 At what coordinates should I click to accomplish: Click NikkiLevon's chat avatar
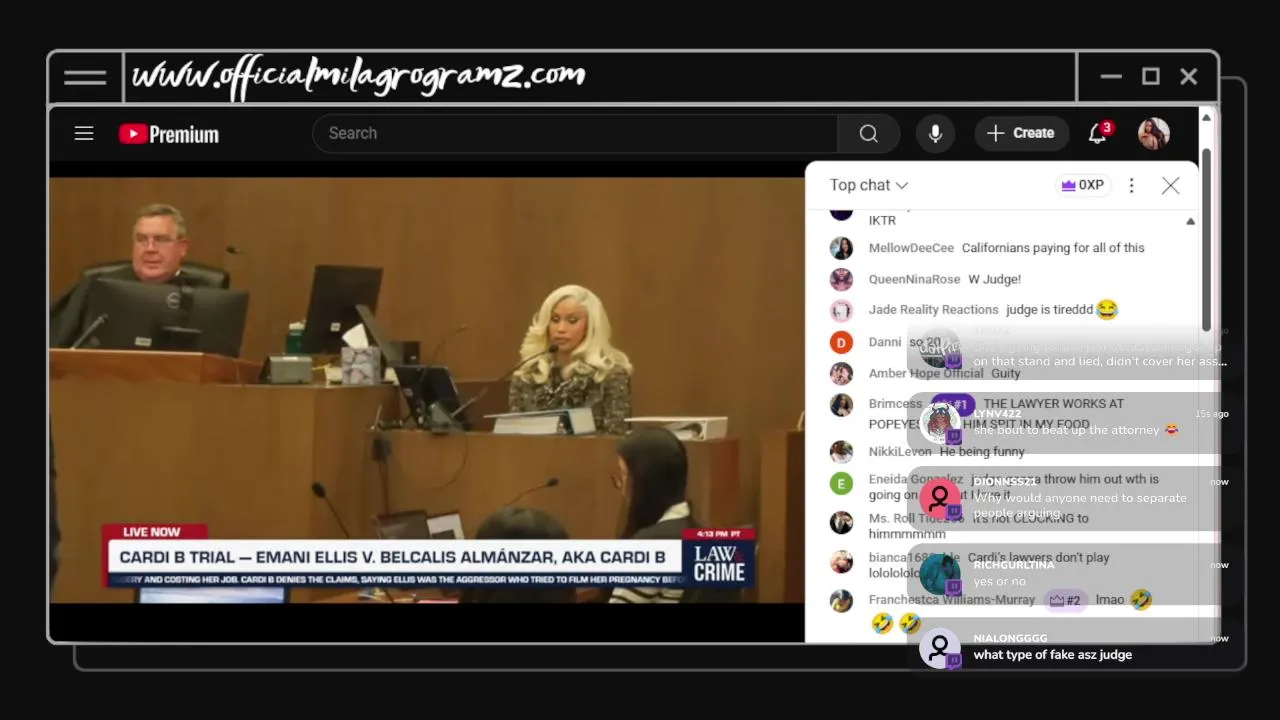click(841, 452)
